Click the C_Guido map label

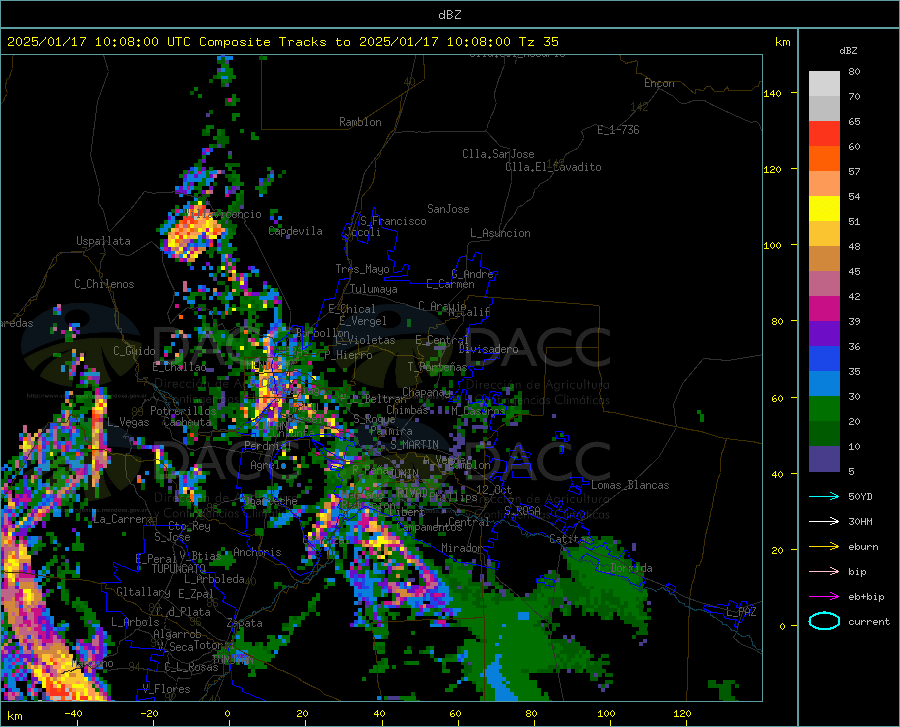134,351
